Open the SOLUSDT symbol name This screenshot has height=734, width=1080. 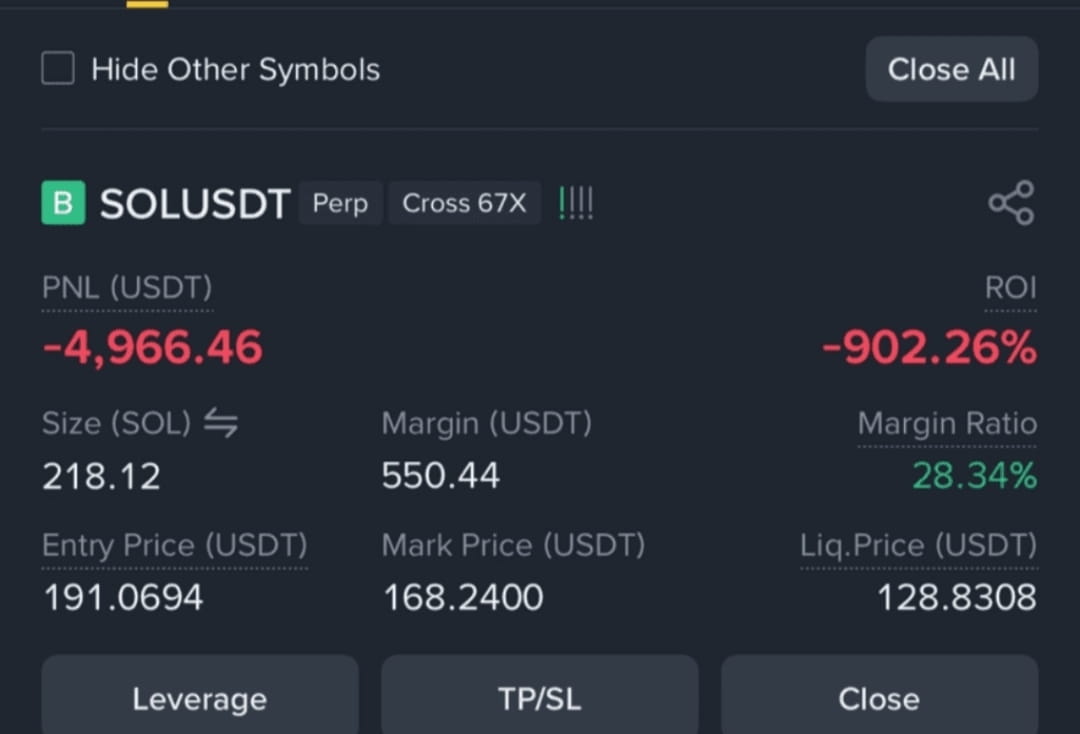[195, 204]
